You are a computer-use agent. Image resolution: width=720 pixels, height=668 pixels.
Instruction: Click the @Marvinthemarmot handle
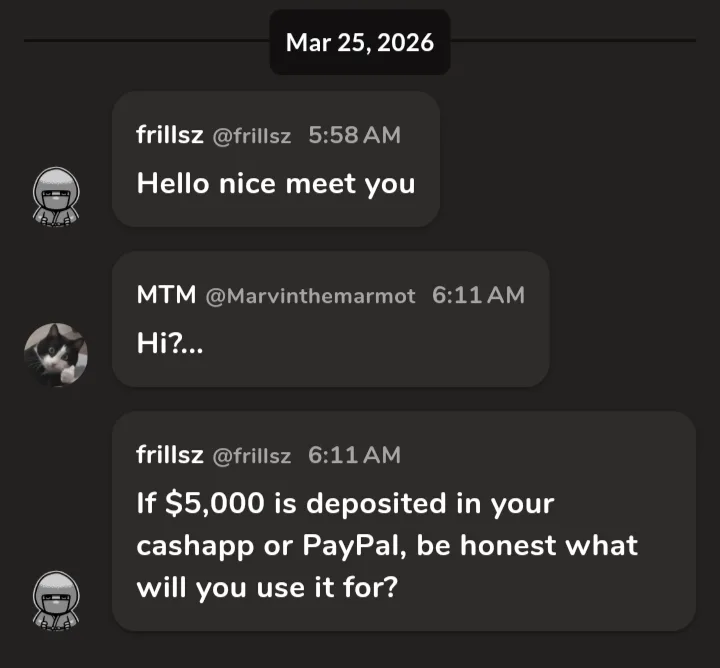click(310, 296)
